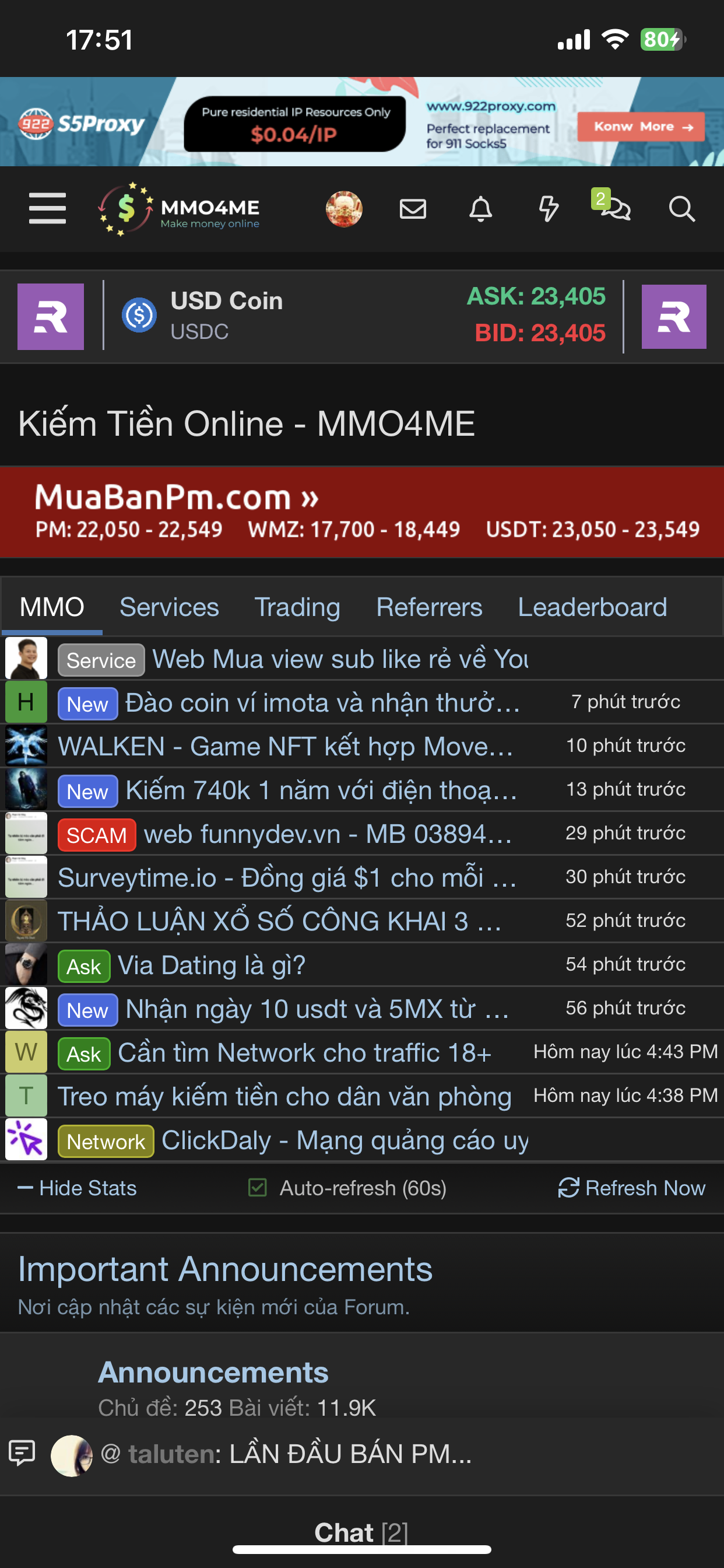Toggle the Auto-refresh (60s) checkbox
Screen dimensions: 724x1568
click(257, 1188)
